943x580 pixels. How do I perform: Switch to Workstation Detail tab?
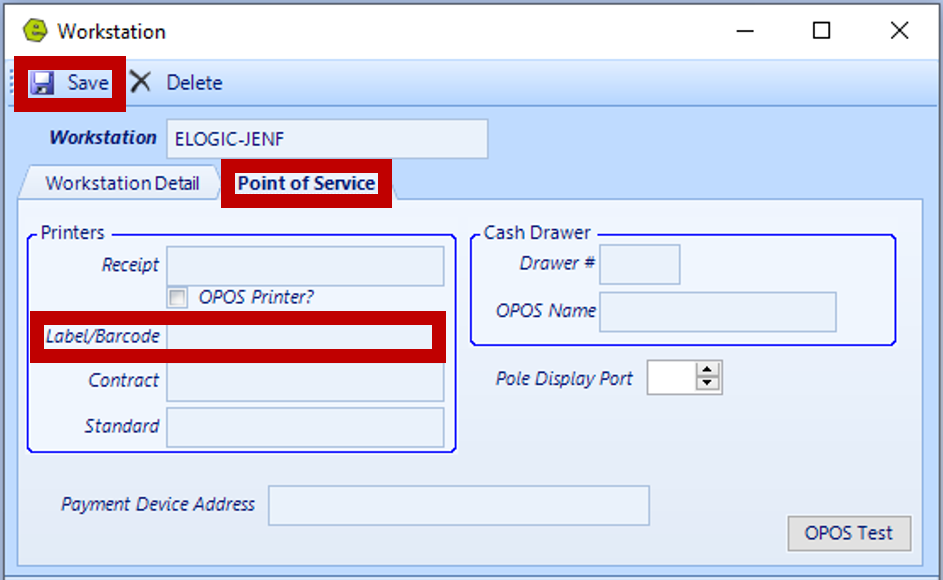click(x=122, y=183)
